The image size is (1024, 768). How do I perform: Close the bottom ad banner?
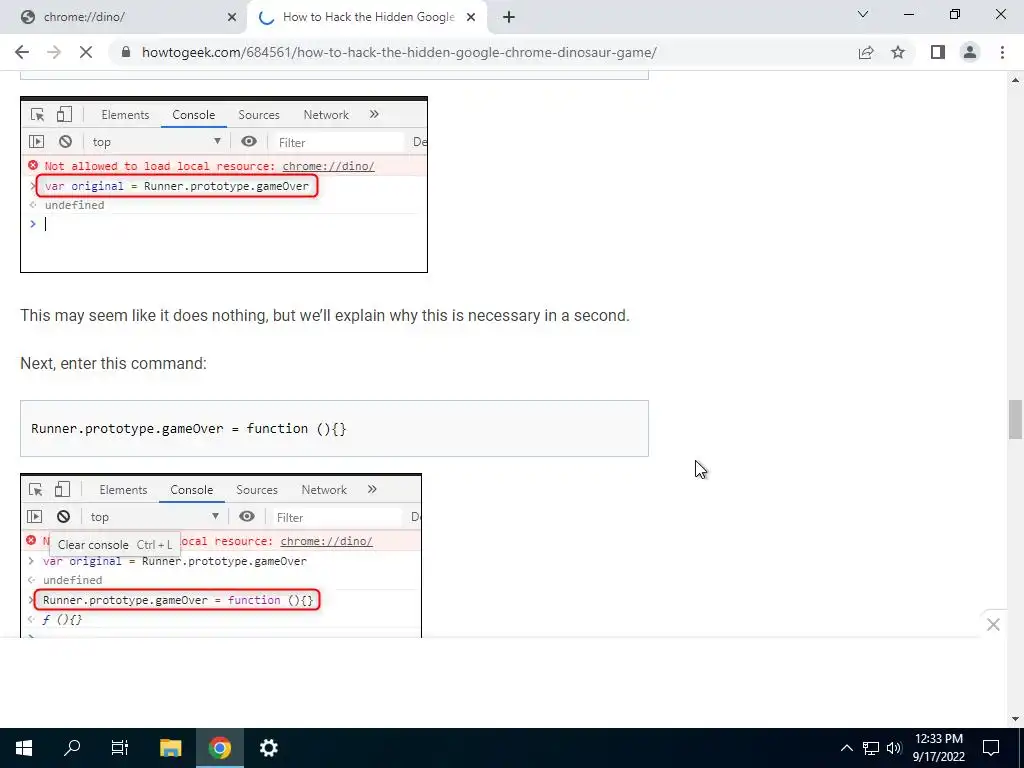tap(993, 625)
